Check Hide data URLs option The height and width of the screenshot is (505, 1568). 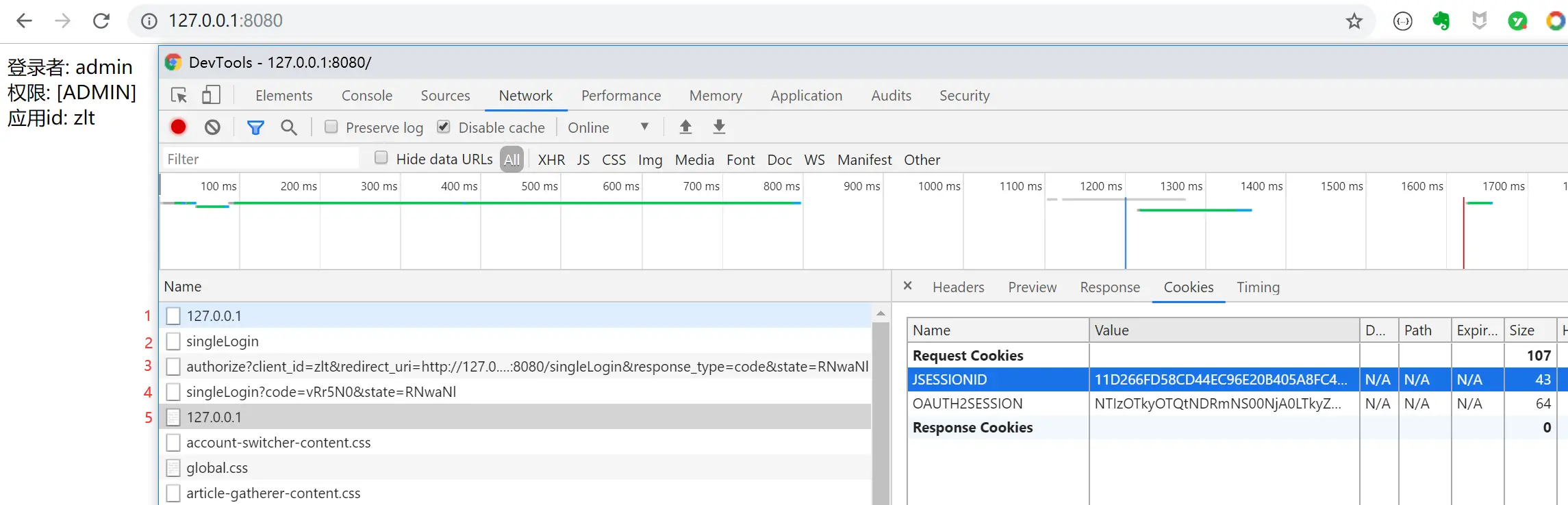(x=381, y=158)
